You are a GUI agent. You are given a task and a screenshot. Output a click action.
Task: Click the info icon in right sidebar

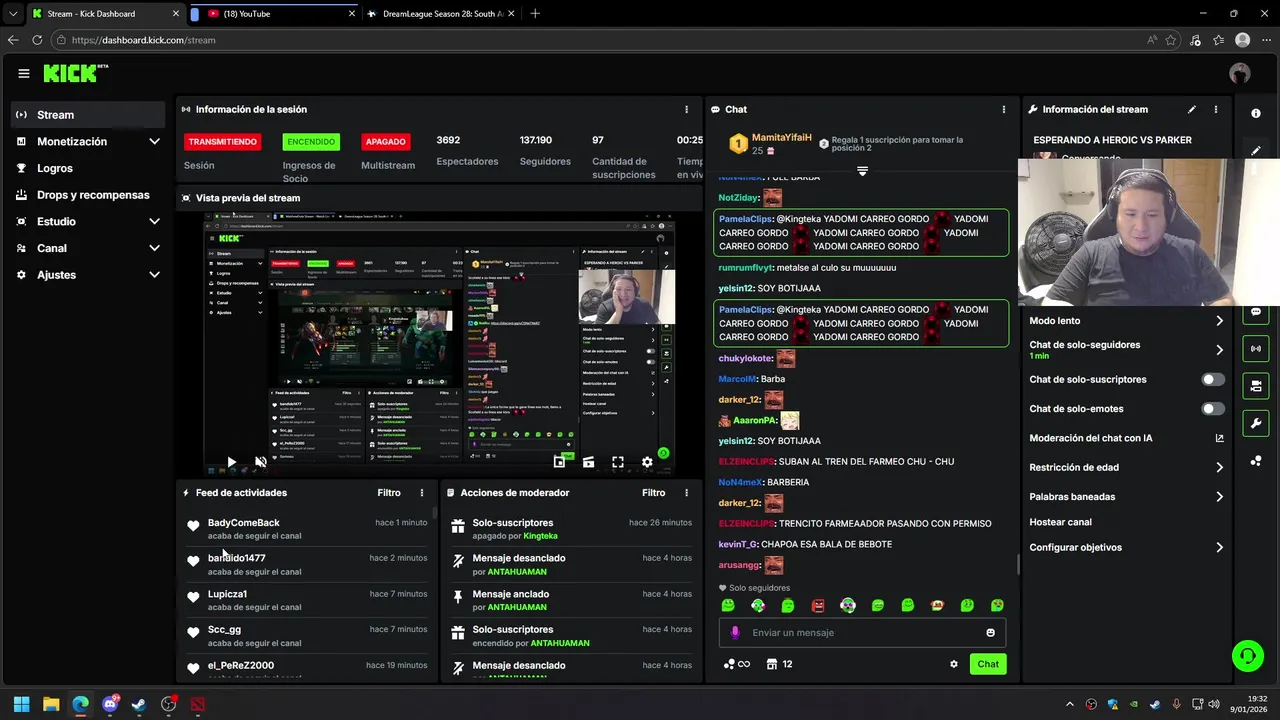(x=1256, y=113)
